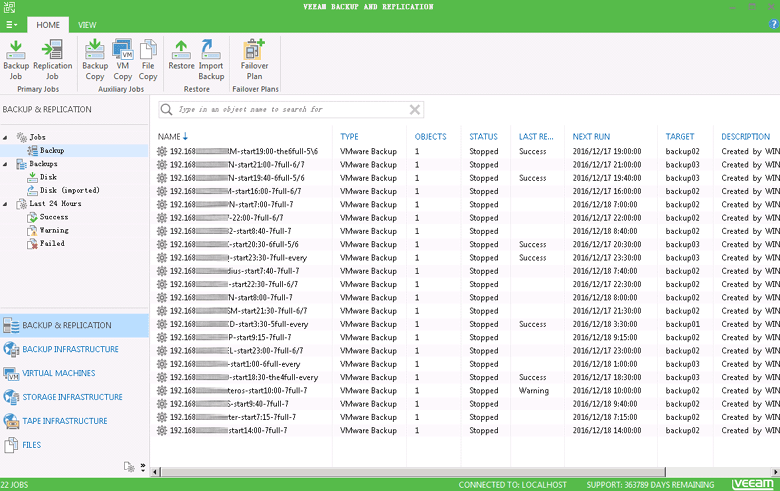Click the horizontal scrollbar thumb
Viewport: 780px width, 491px height.
(413, 472)
